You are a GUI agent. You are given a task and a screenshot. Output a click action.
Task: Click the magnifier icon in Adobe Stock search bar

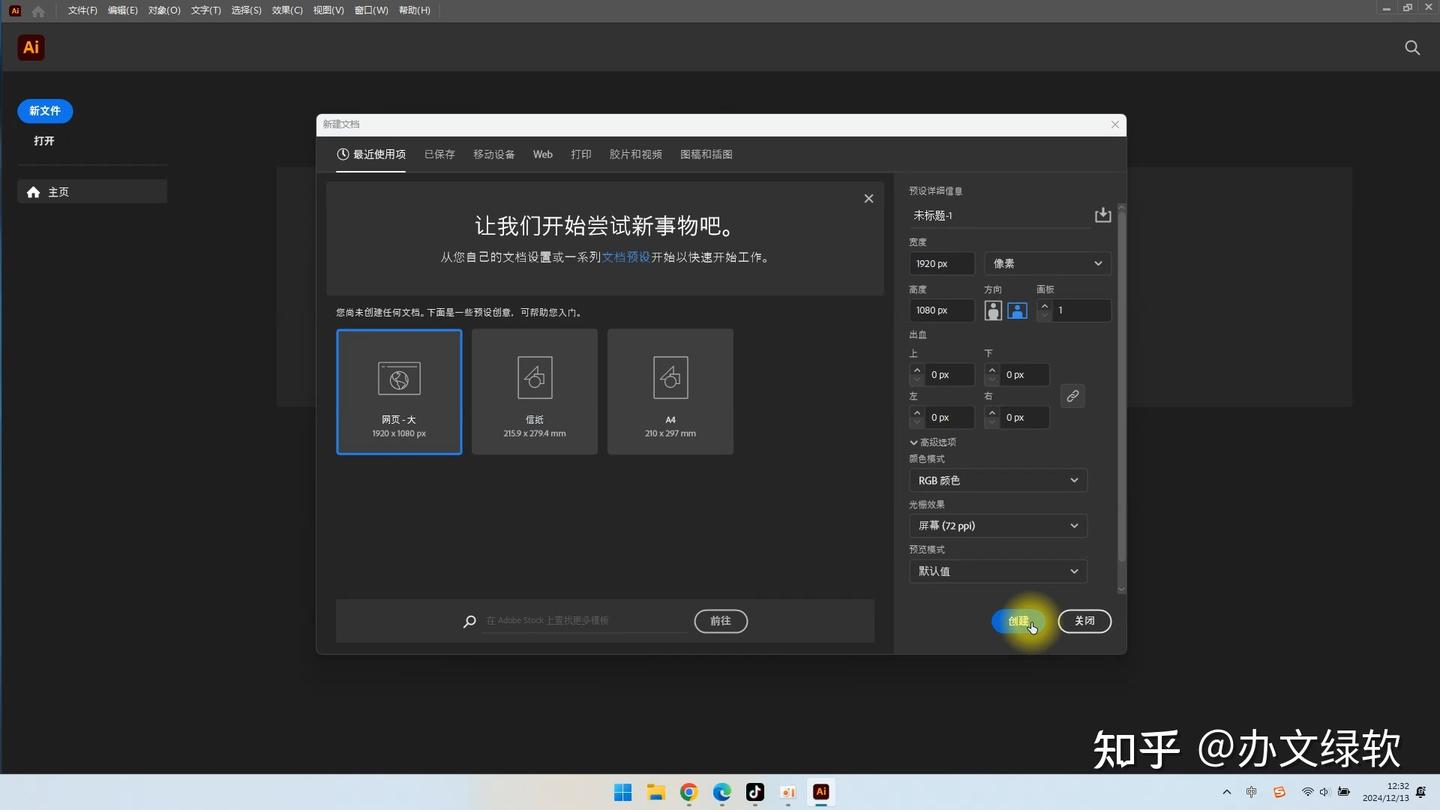pos(469,621)
